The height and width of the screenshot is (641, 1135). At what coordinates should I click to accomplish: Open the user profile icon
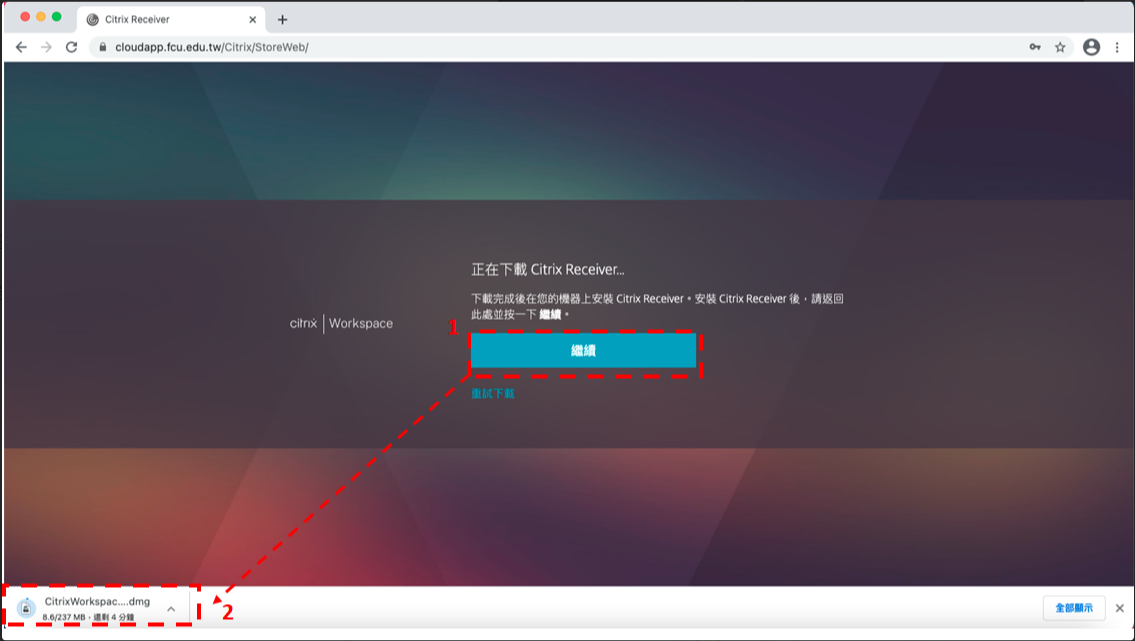[x=1091, y=47]
